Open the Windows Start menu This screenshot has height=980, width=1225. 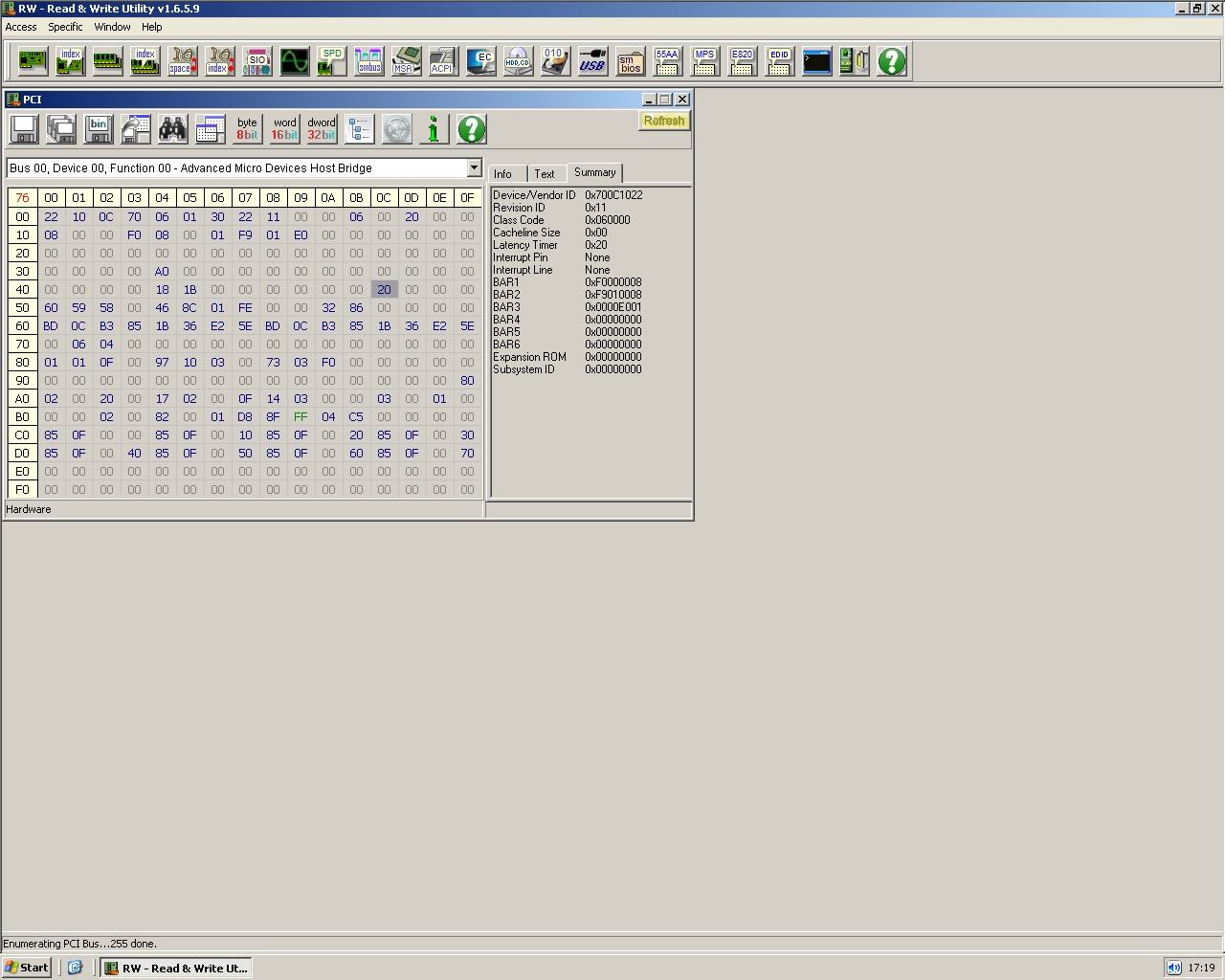(x=27, y=968)
